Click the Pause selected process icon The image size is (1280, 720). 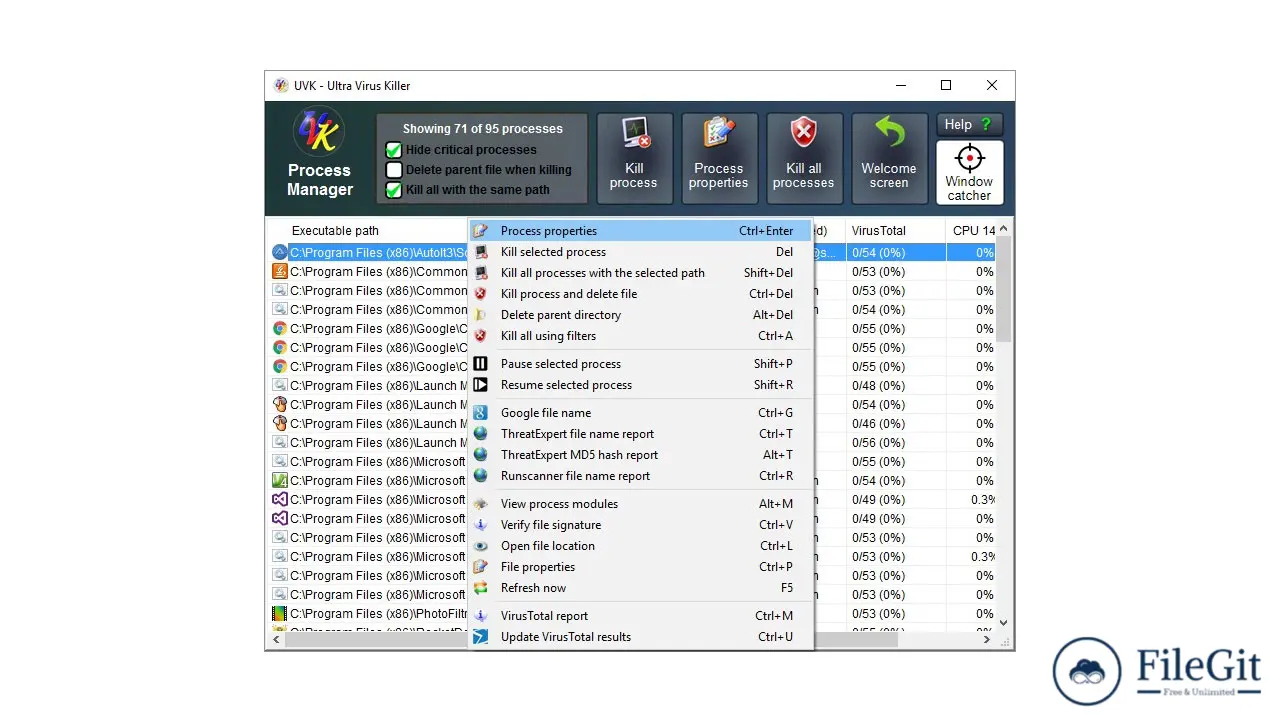(481, 364)
